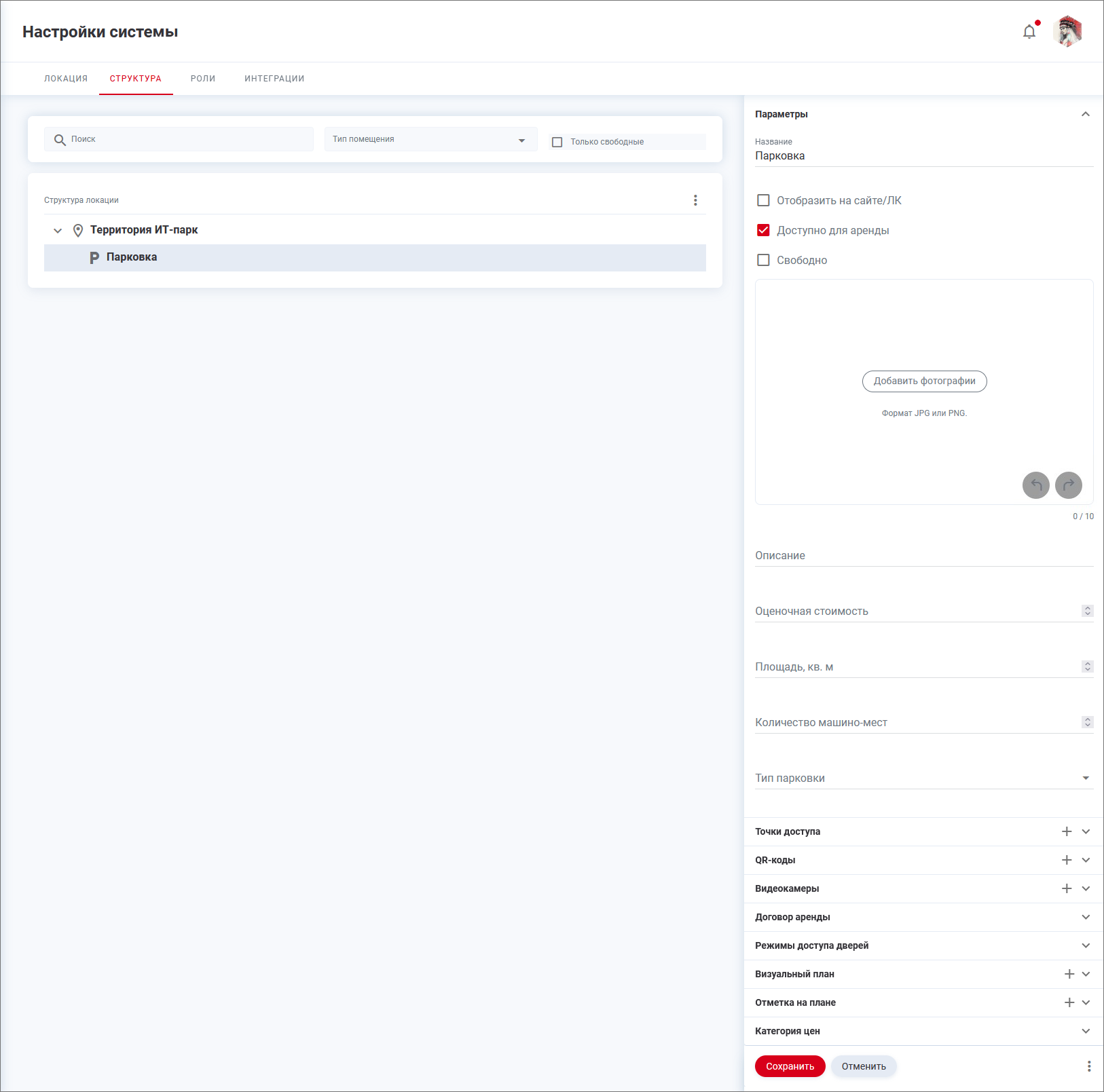Add a new access point with plus
This screenshot has height=1092, width=1104.
coord(1067,831)
